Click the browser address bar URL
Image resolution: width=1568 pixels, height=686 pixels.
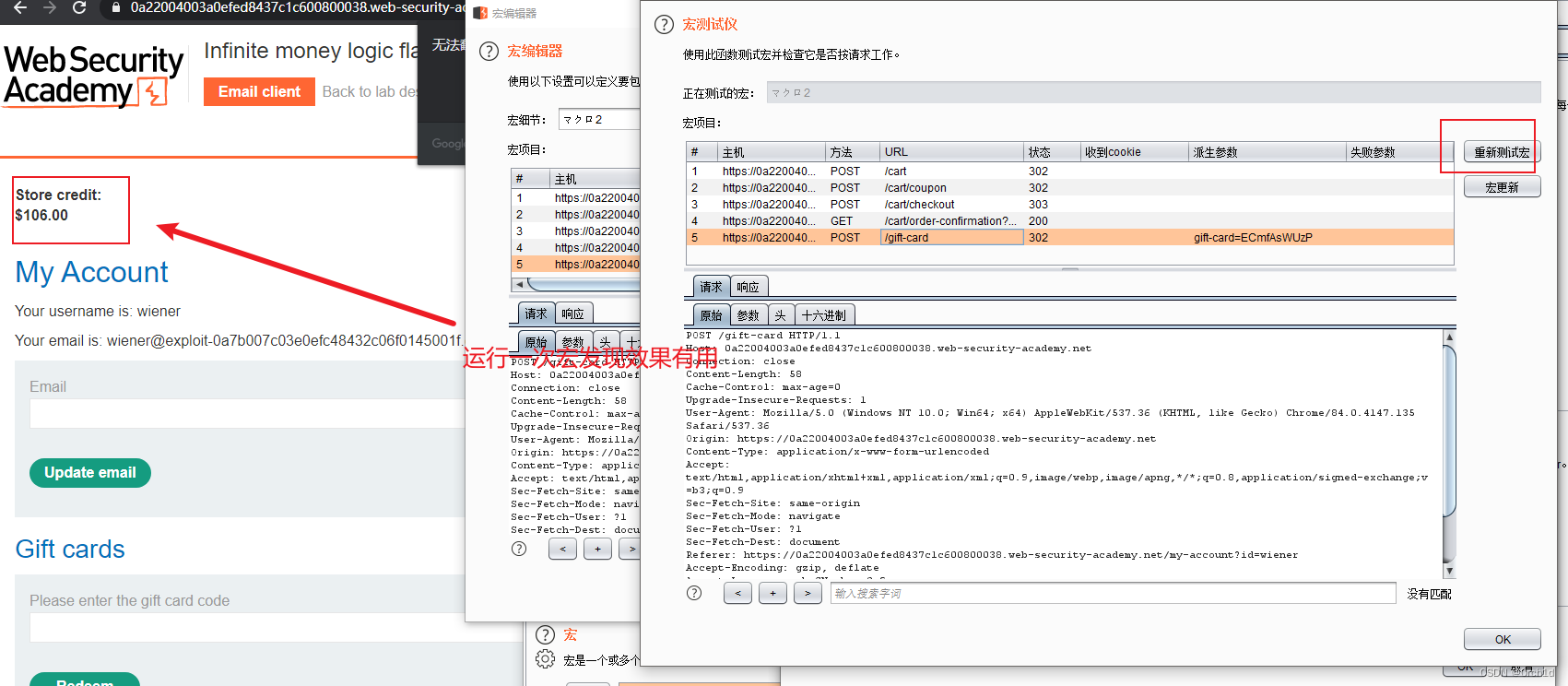[x=297, y=7]
